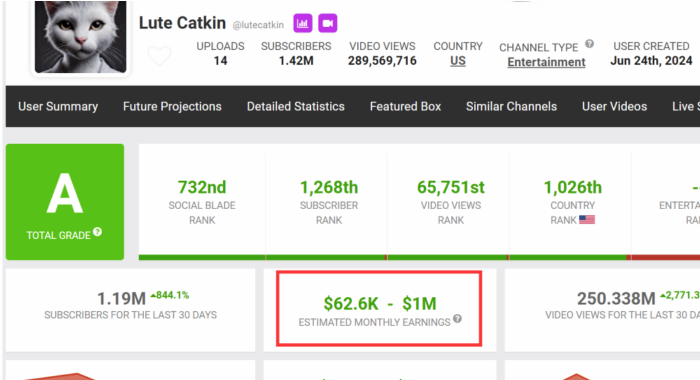700x380 pixels.
Task: Follow the US country link
Action: point(458,61)
